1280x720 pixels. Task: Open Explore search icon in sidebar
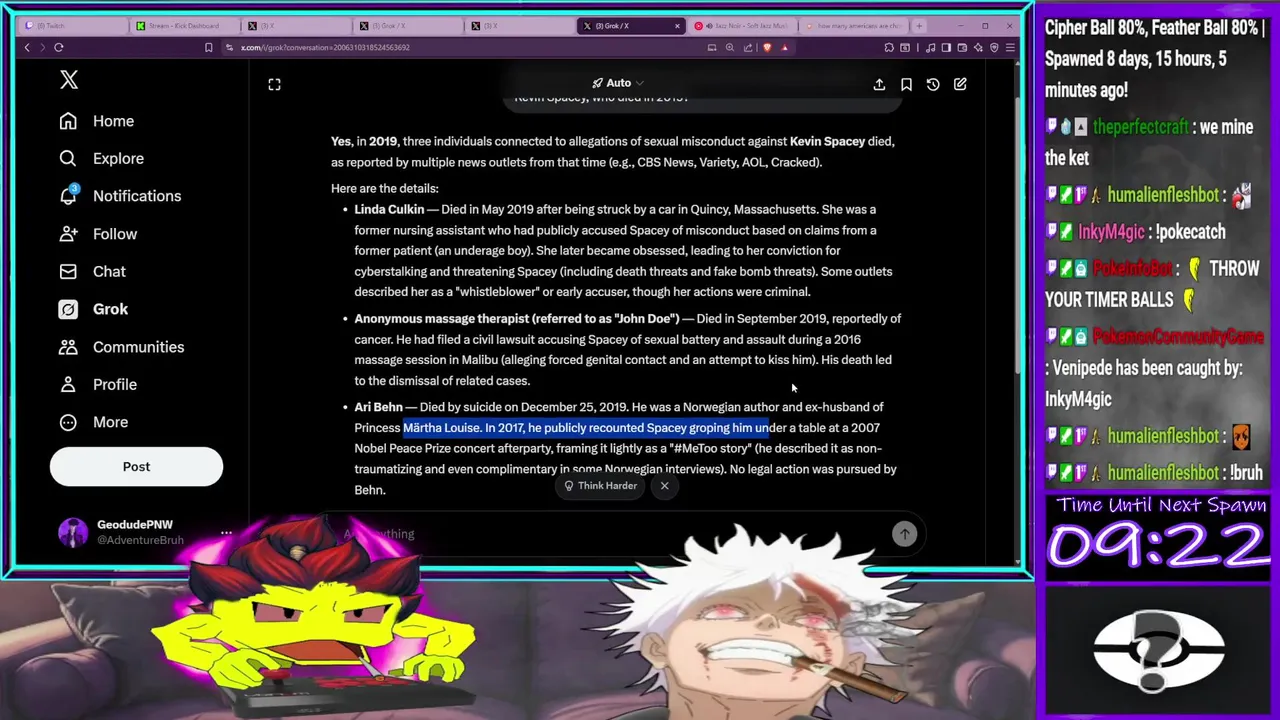(68, 158)
